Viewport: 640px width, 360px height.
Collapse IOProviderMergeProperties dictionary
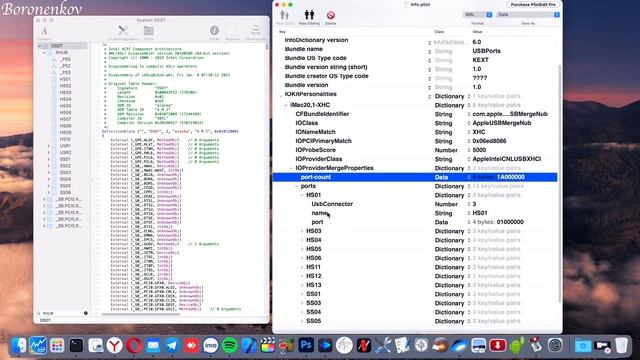291,168
